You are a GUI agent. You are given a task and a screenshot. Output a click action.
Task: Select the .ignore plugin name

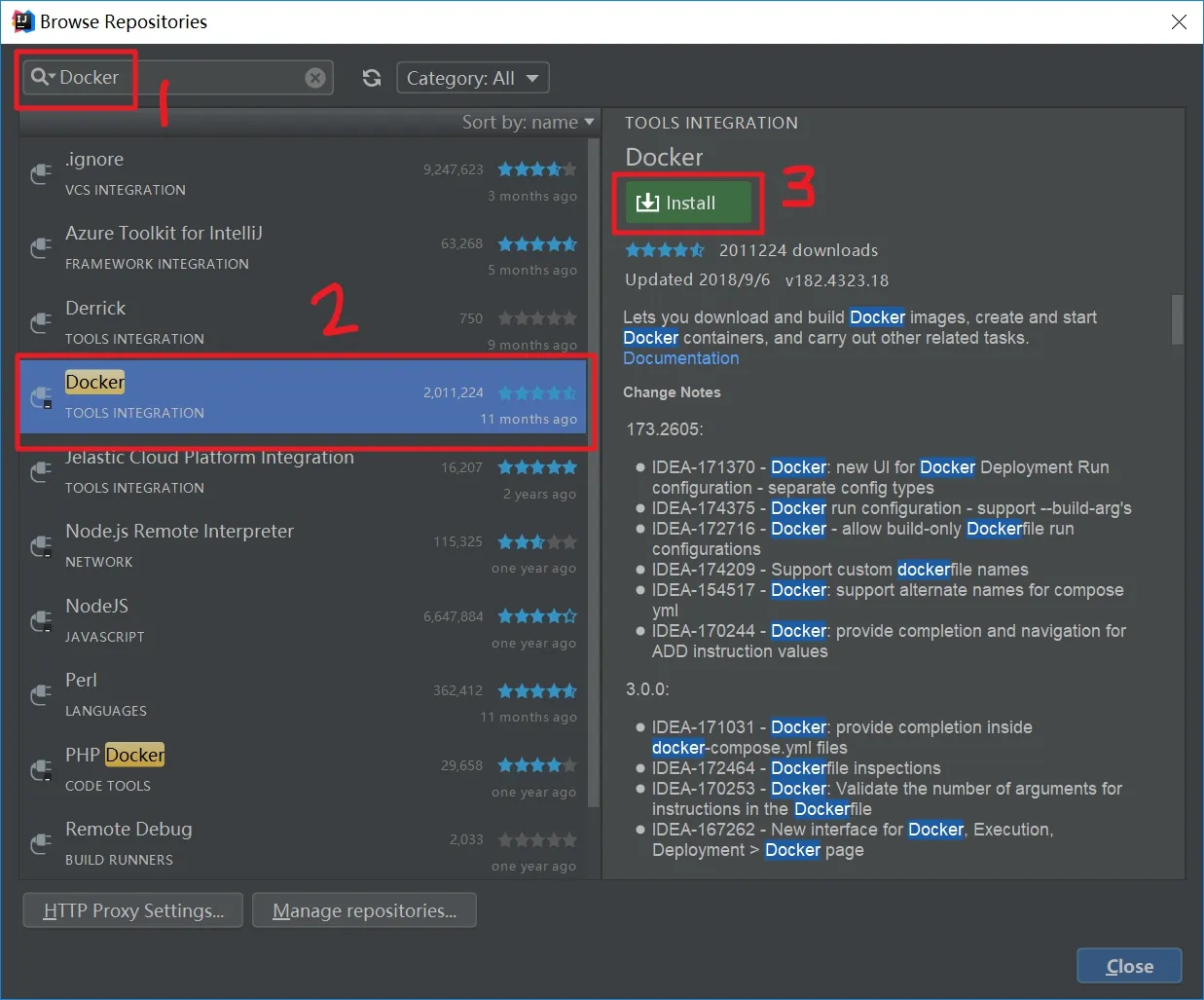[94, 160]
